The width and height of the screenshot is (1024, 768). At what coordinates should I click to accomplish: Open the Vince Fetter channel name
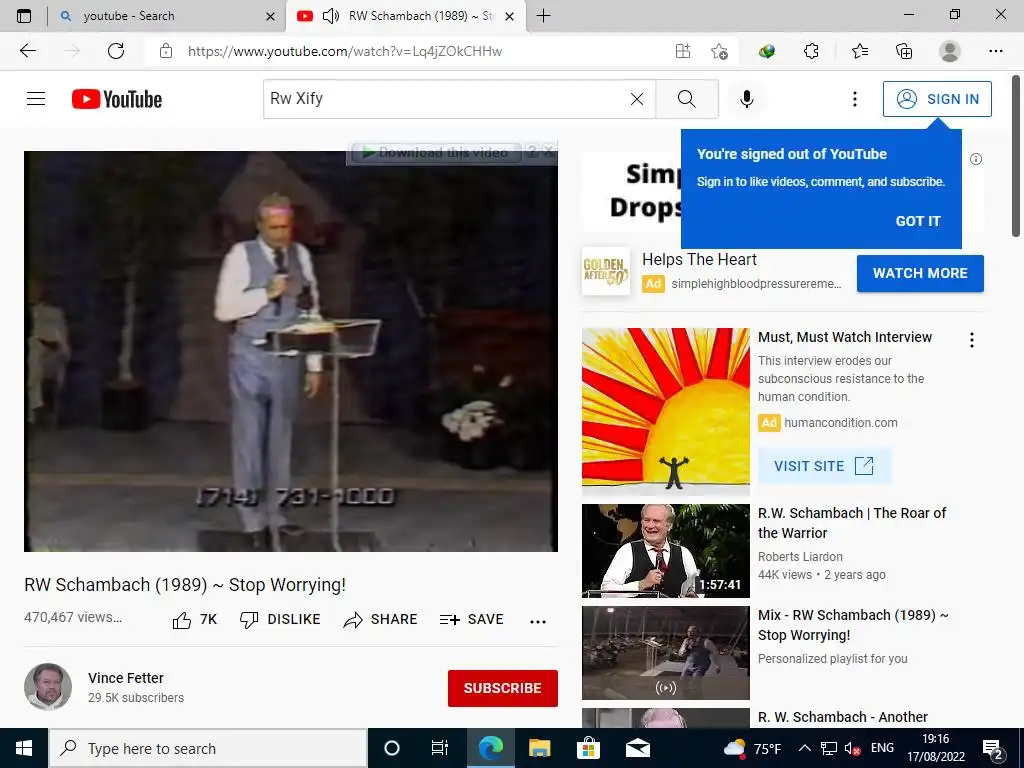[126, 678]
